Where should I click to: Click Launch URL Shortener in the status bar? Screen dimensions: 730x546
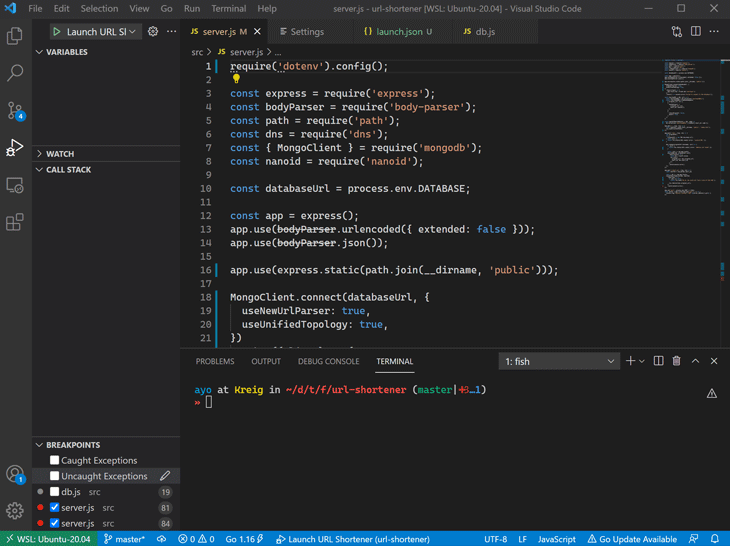pyautogui.click(x=353, y=539)
